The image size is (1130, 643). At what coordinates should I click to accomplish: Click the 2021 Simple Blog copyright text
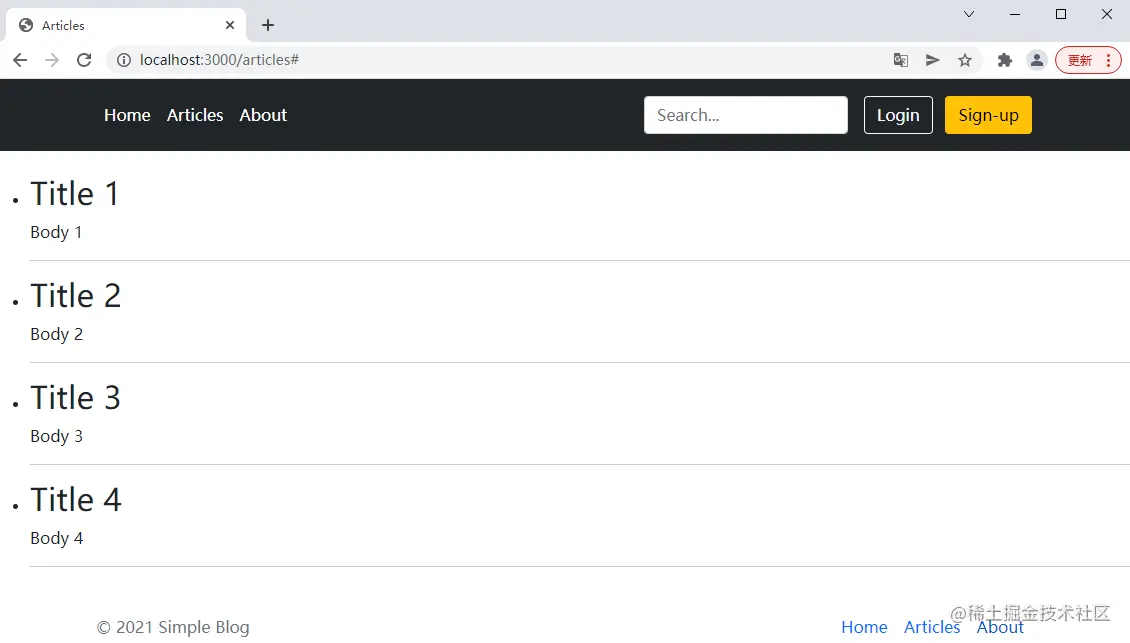coord(173,627)
